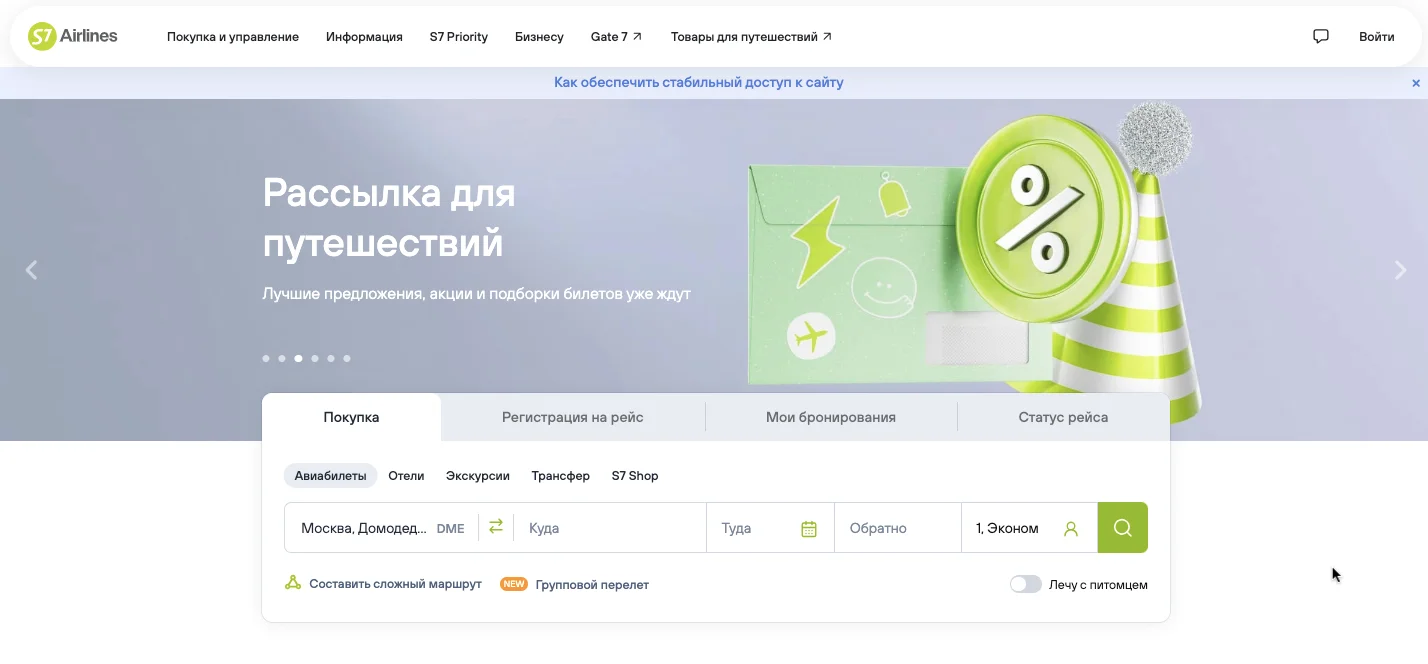This screenshot has width=1428, height=664.
Task: Click the passenger icon next to Эконом
Action: [x=1071, y=529]
